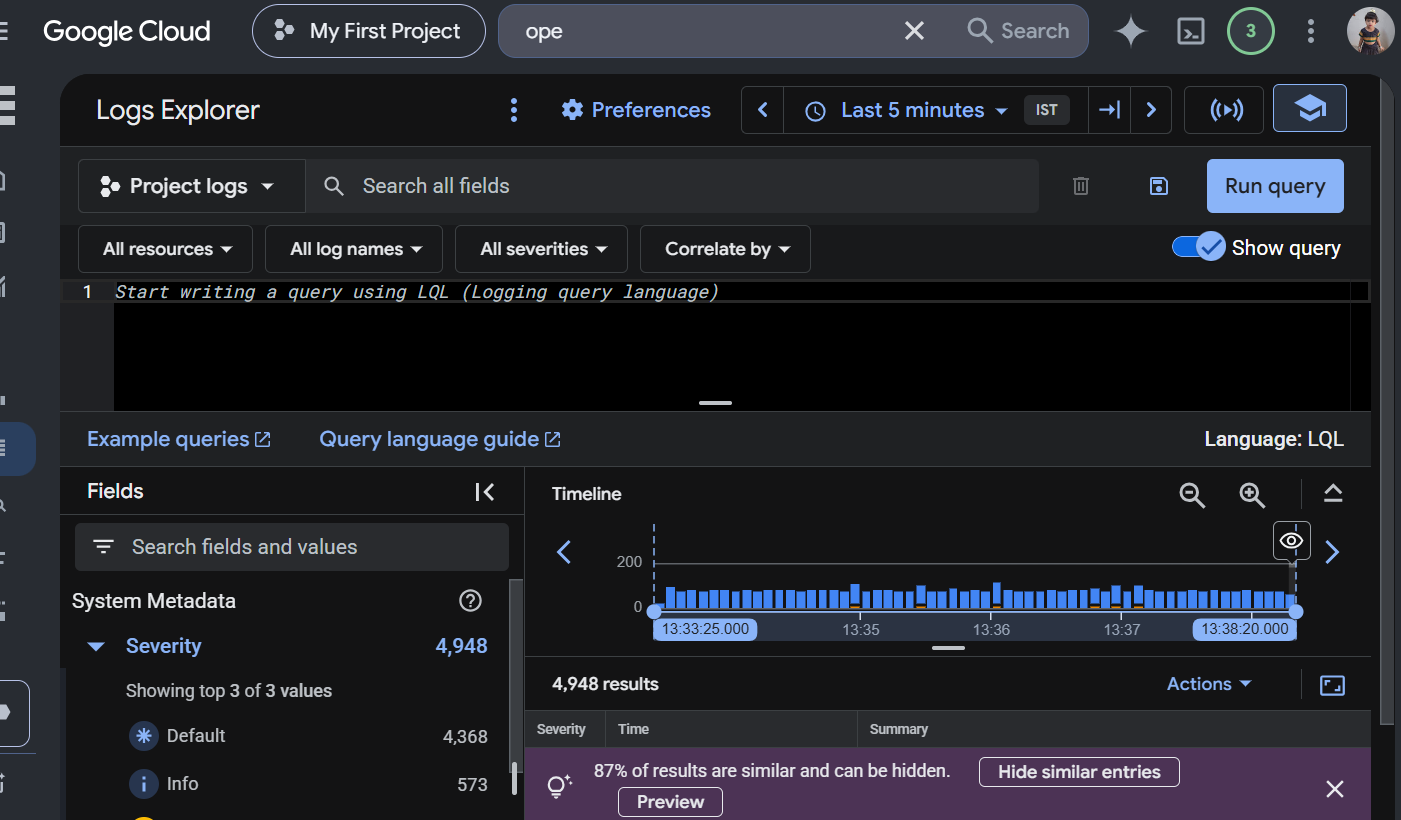1401x820 pixels.
Task: Collapse the Timeline panel chevron
Action: 1333,493
